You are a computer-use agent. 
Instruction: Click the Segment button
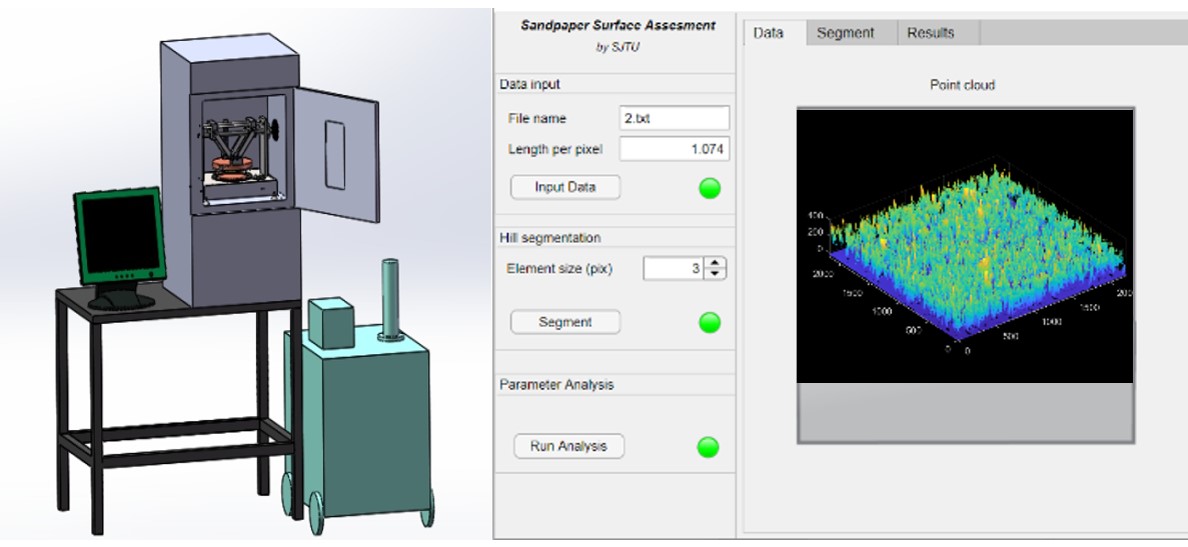565,322
